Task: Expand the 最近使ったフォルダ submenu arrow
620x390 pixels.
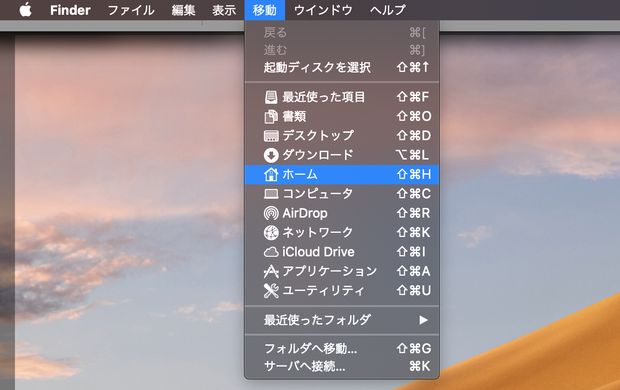Action: (x=423, y=320)
